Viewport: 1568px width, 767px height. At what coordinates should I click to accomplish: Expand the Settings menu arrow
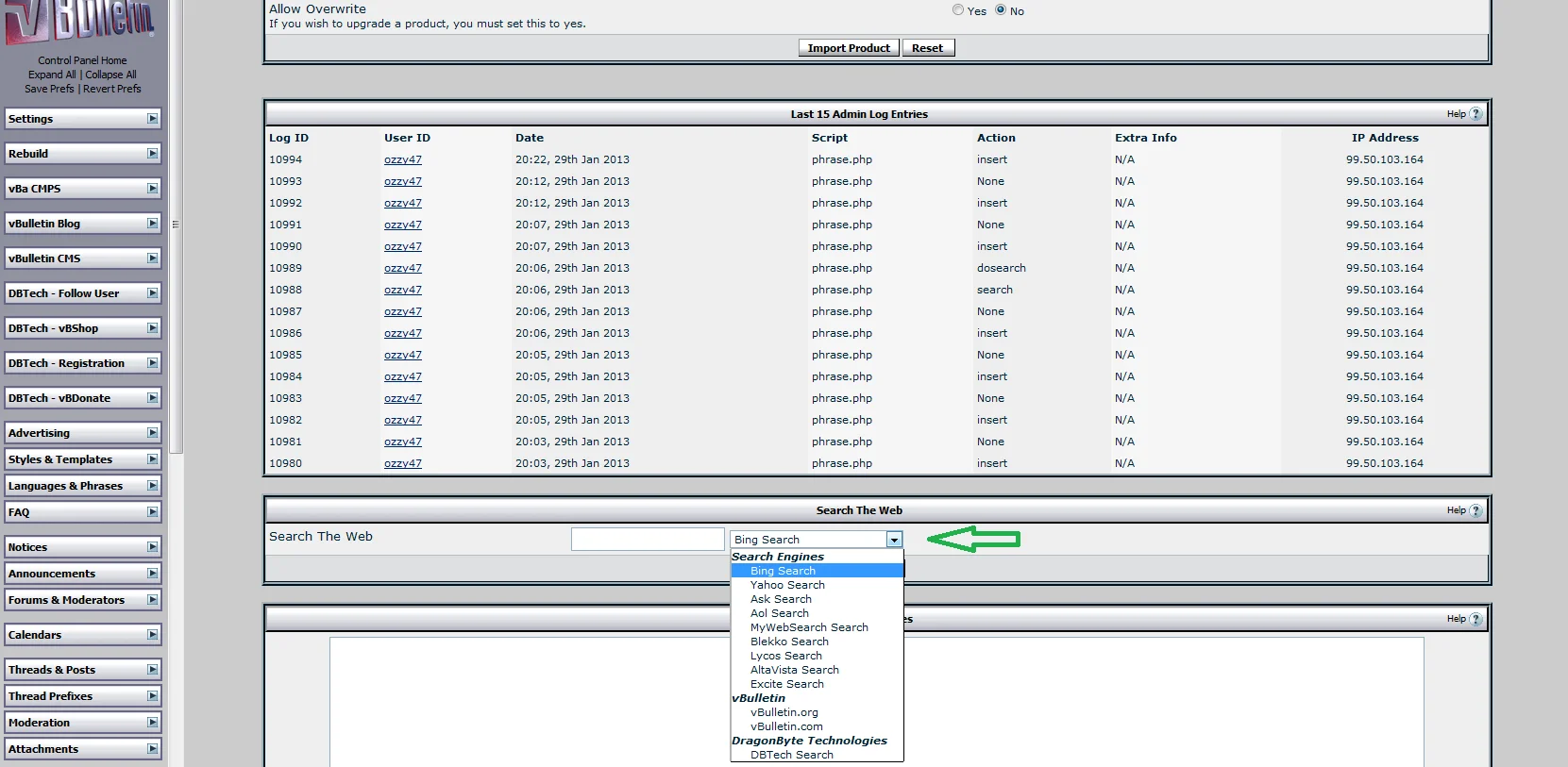(152, 119)
